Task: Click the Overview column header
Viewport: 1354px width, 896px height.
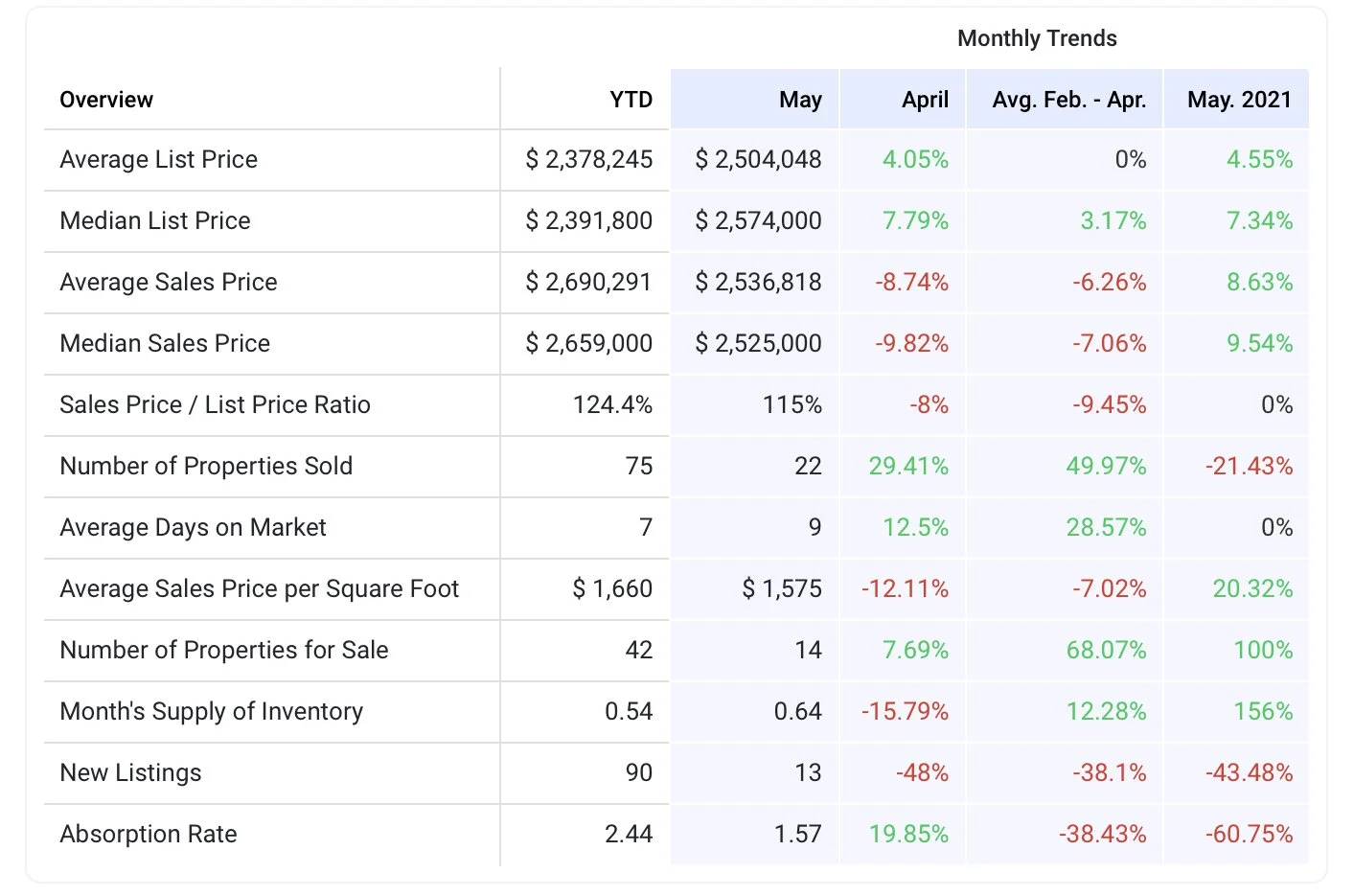Action: point(106,100)
